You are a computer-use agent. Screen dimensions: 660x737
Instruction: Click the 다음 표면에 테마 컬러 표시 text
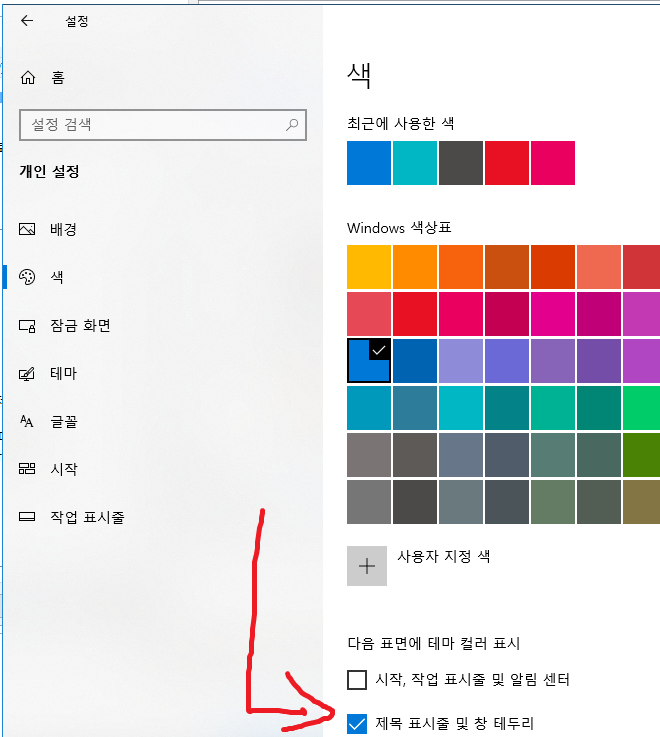[434, 643]
